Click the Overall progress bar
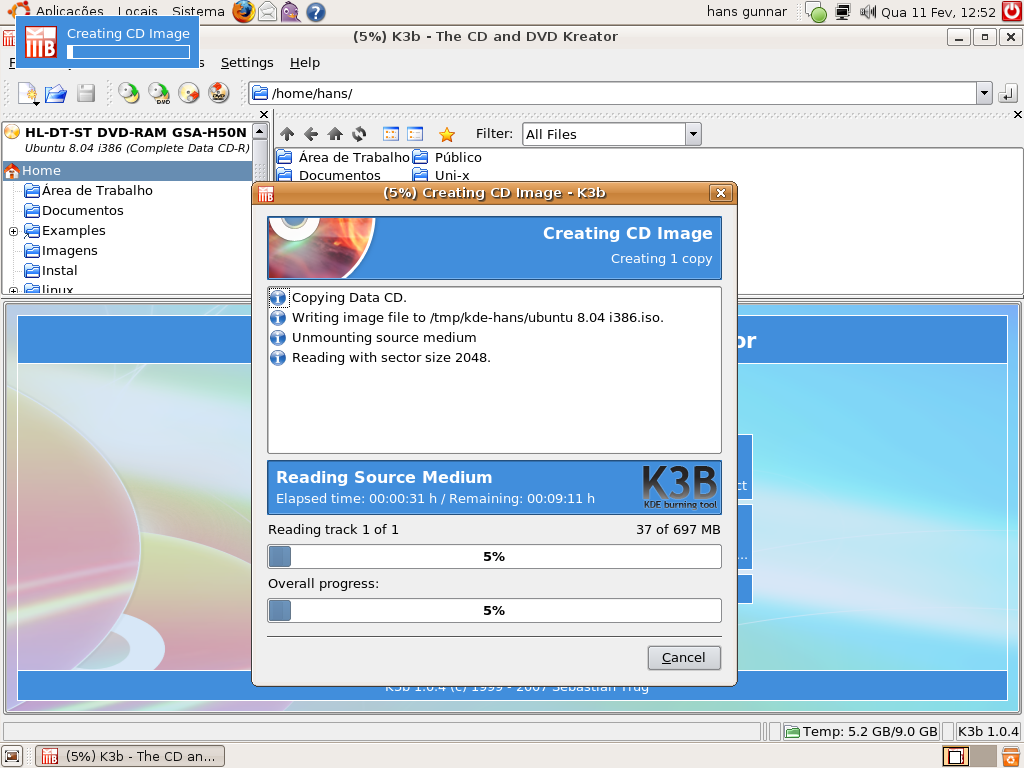Screen dimensions: 1024x768 pyautogui.click(x=494, y=611)
